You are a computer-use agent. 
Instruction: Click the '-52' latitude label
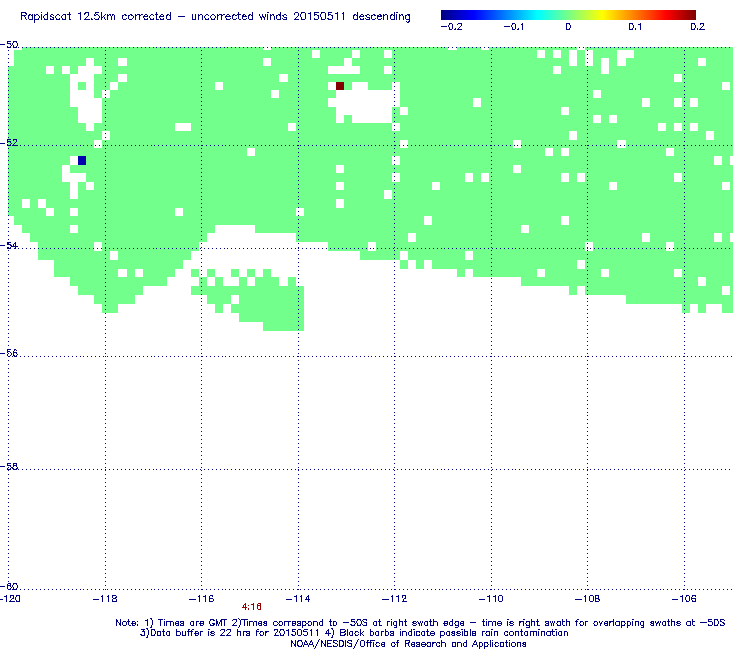click(x=9, y=143)
